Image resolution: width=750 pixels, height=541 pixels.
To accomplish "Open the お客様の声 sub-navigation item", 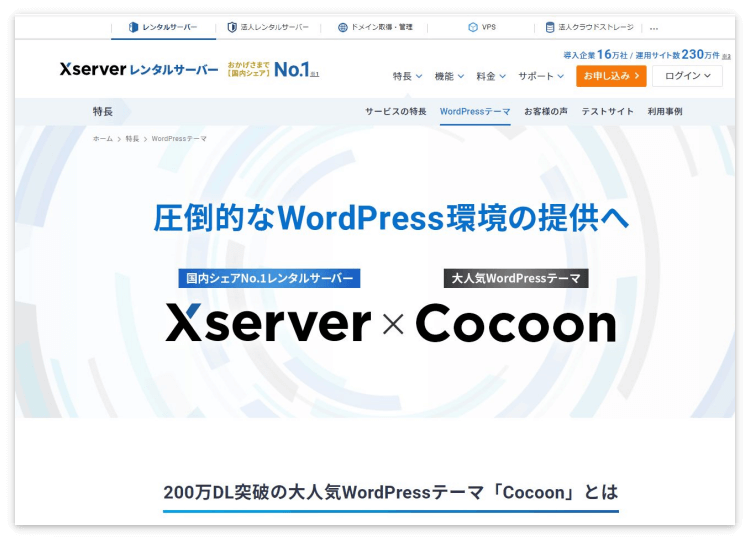I will (546, 111).
